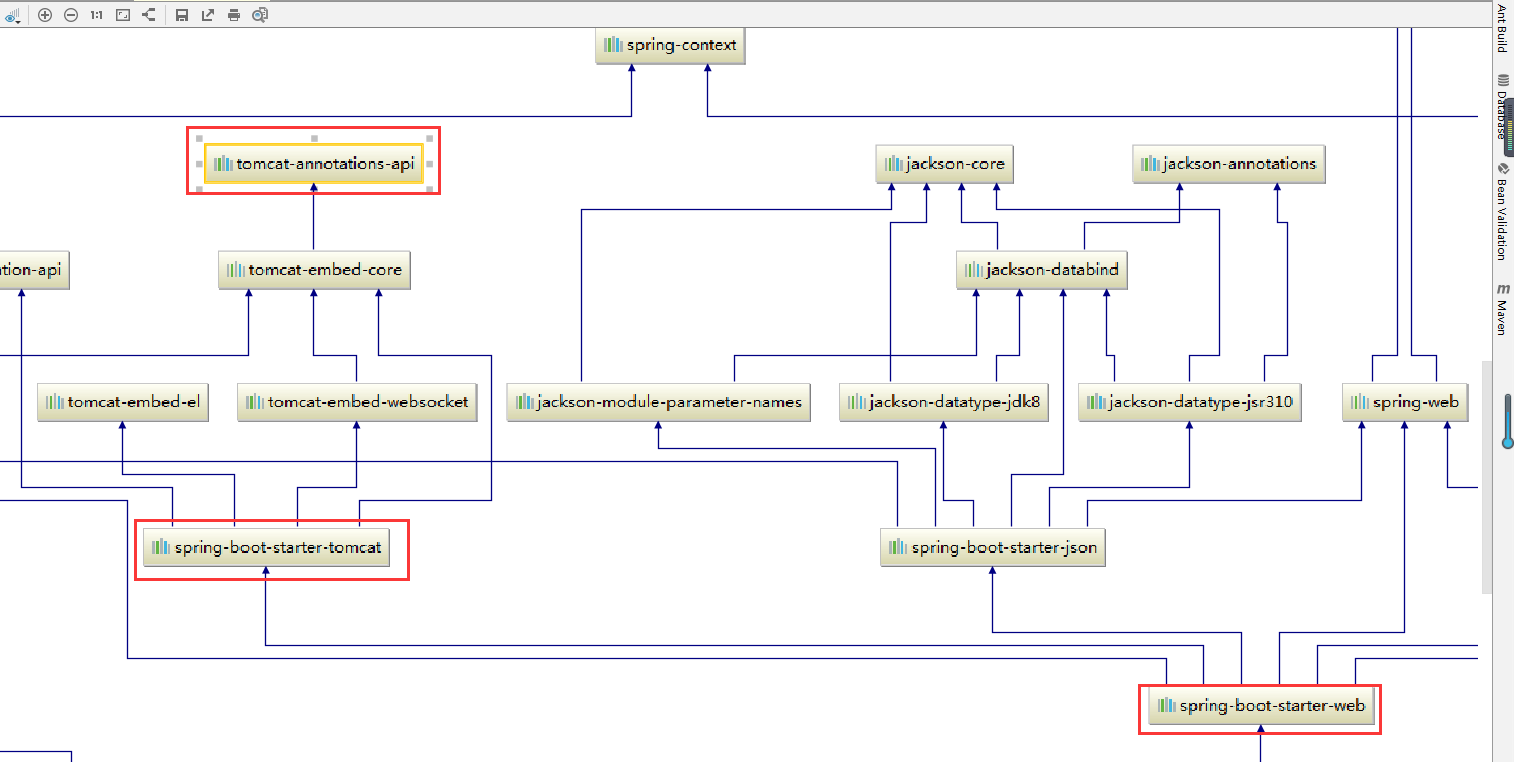Select the jackson-databind node
Viewport: 1514px width, 762px height.
click(x=1042, y=270)
